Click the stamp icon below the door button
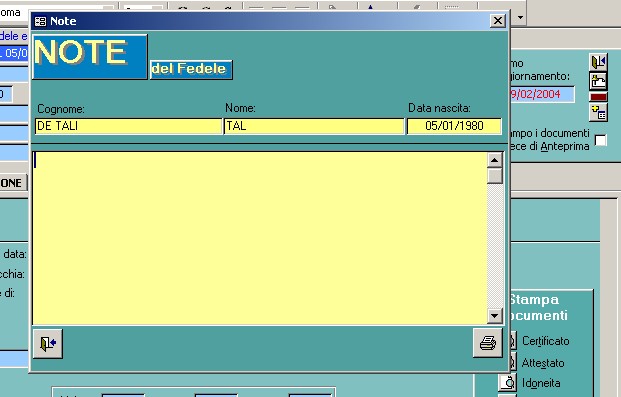Viewport: 621px width, 397px height. point(598,81)
